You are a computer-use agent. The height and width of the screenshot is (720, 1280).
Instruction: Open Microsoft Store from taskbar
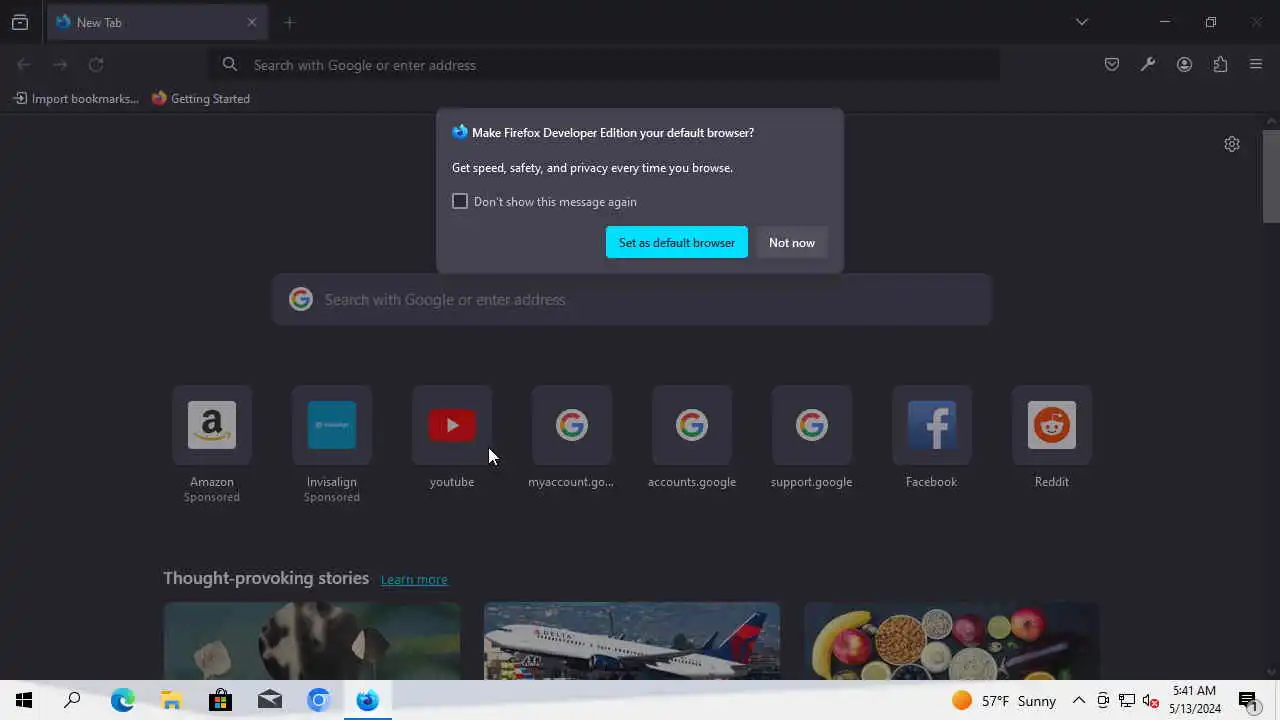click(220, 700)
